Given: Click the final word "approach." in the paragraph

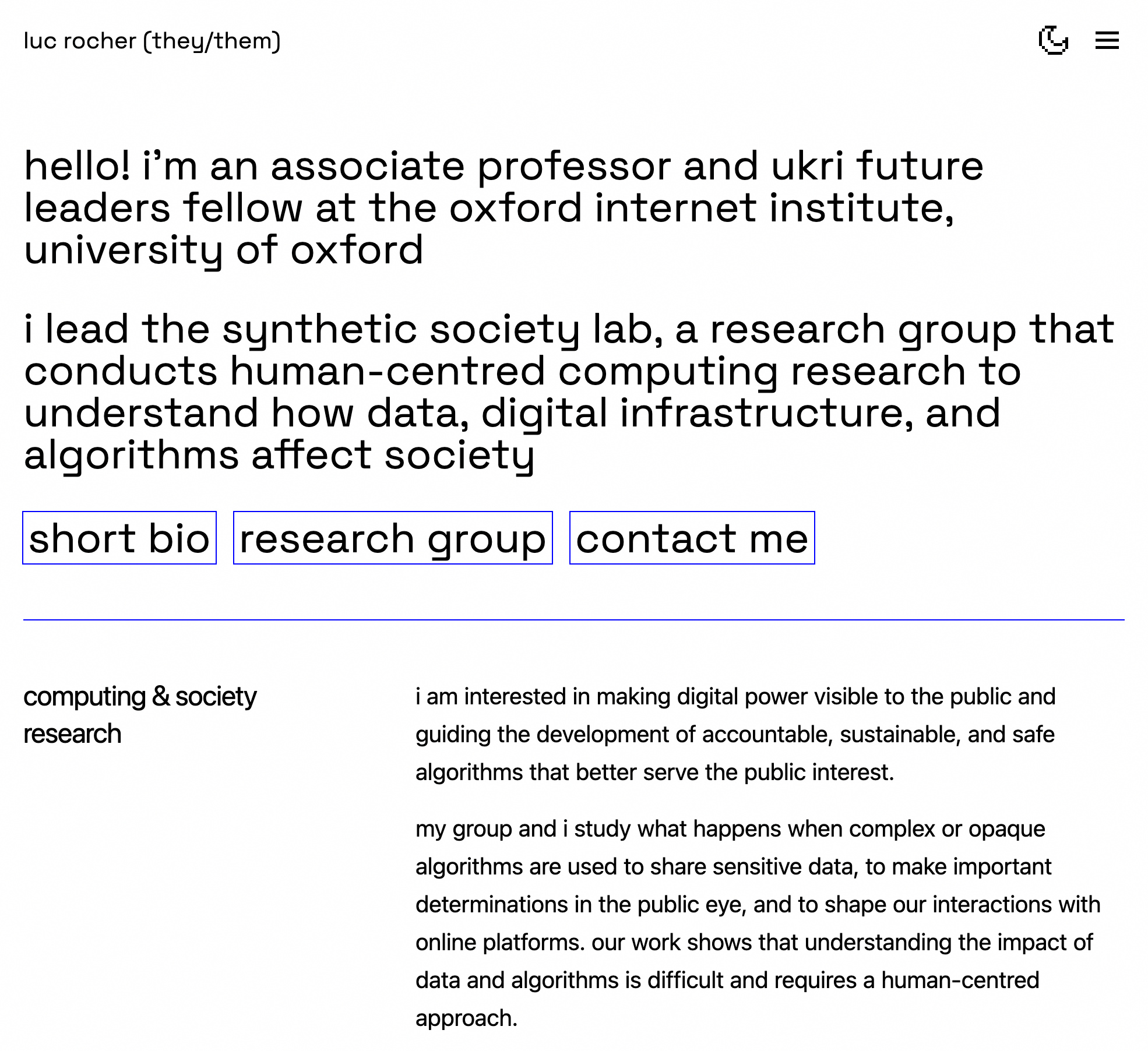Looking at the screenshot, I should point(466,1018).
